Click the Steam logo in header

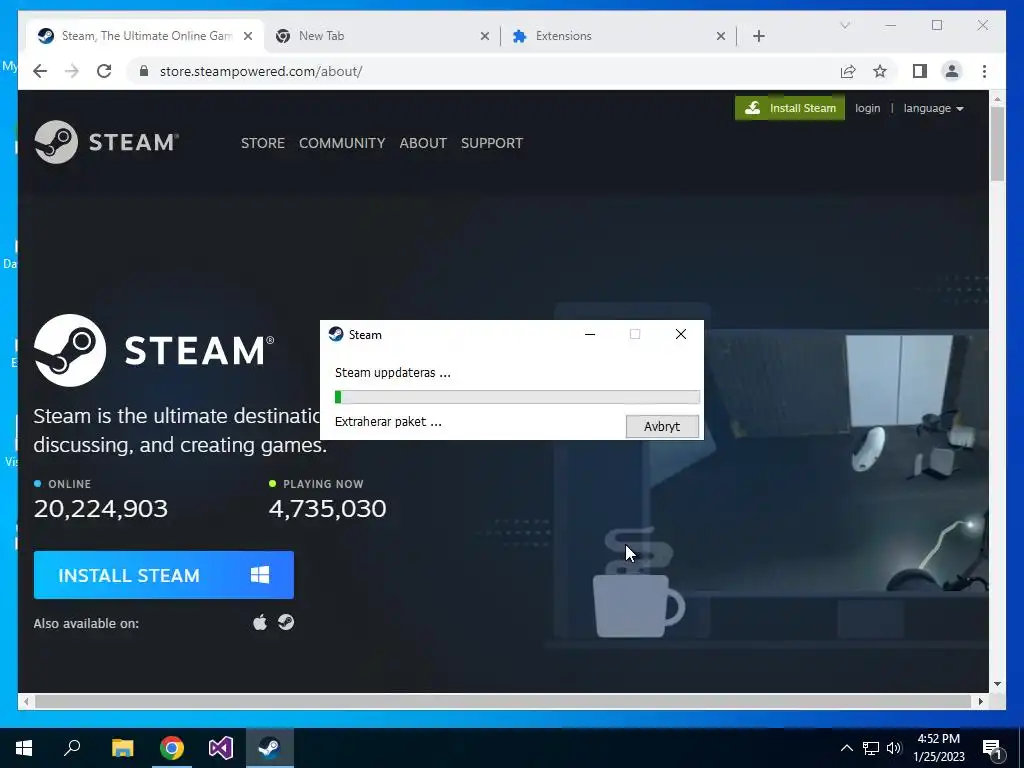[106, 142]
